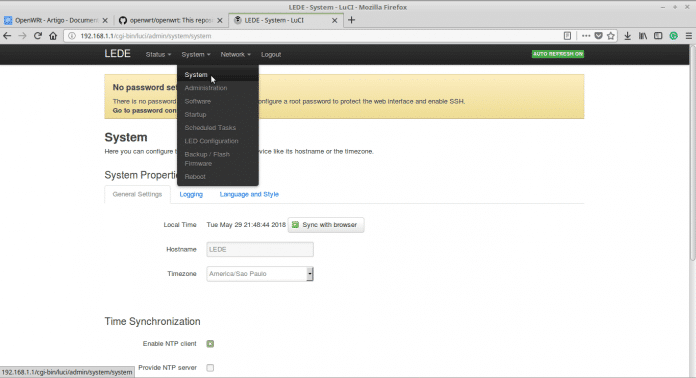
Task: Open page actions three-dot menu
Action: click(x=586, y=36)
